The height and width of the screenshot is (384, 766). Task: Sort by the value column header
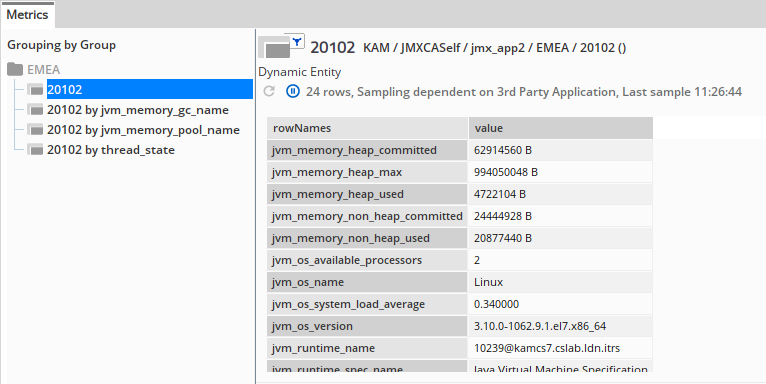[x=560, y=128]
